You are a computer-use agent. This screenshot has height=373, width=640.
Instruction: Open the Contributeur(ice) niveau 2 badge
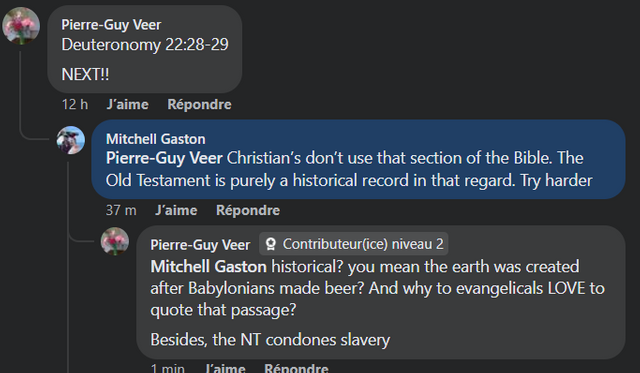(x=354, y=244)
